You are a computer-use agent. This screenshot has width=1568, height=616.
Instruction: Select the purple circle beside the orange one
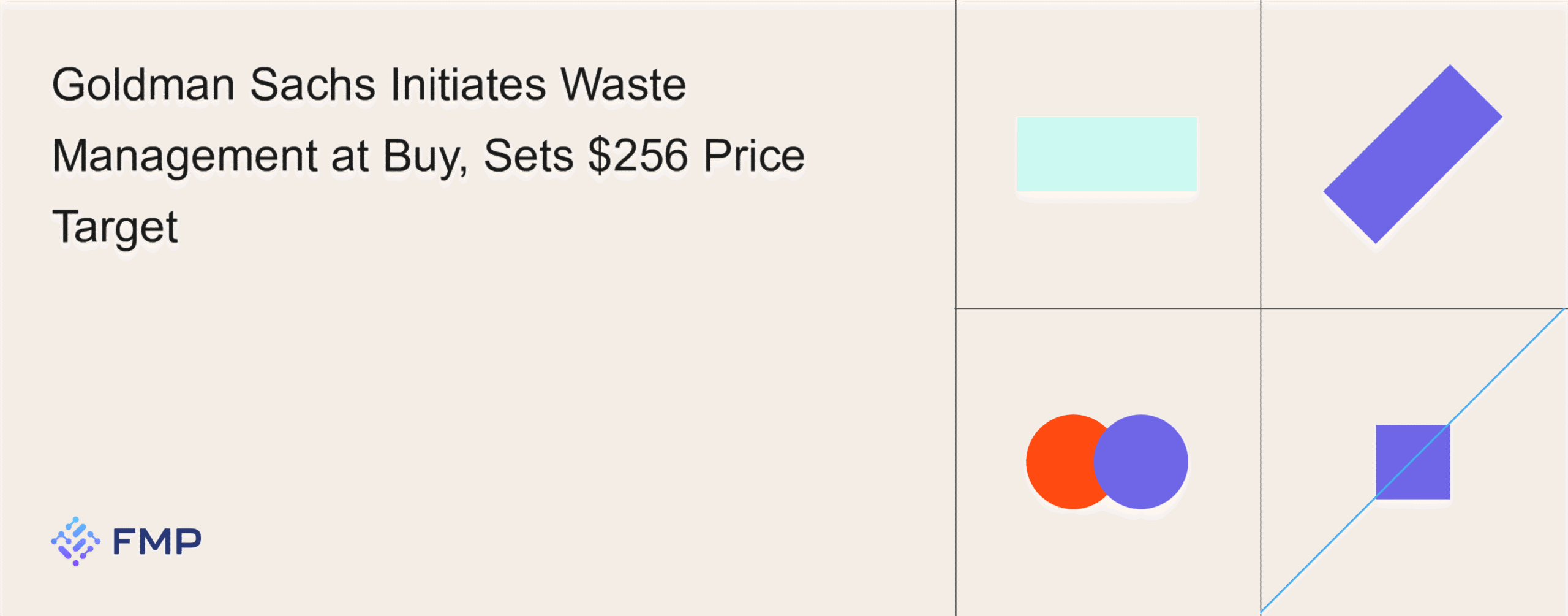click(x=1147, y=462)
